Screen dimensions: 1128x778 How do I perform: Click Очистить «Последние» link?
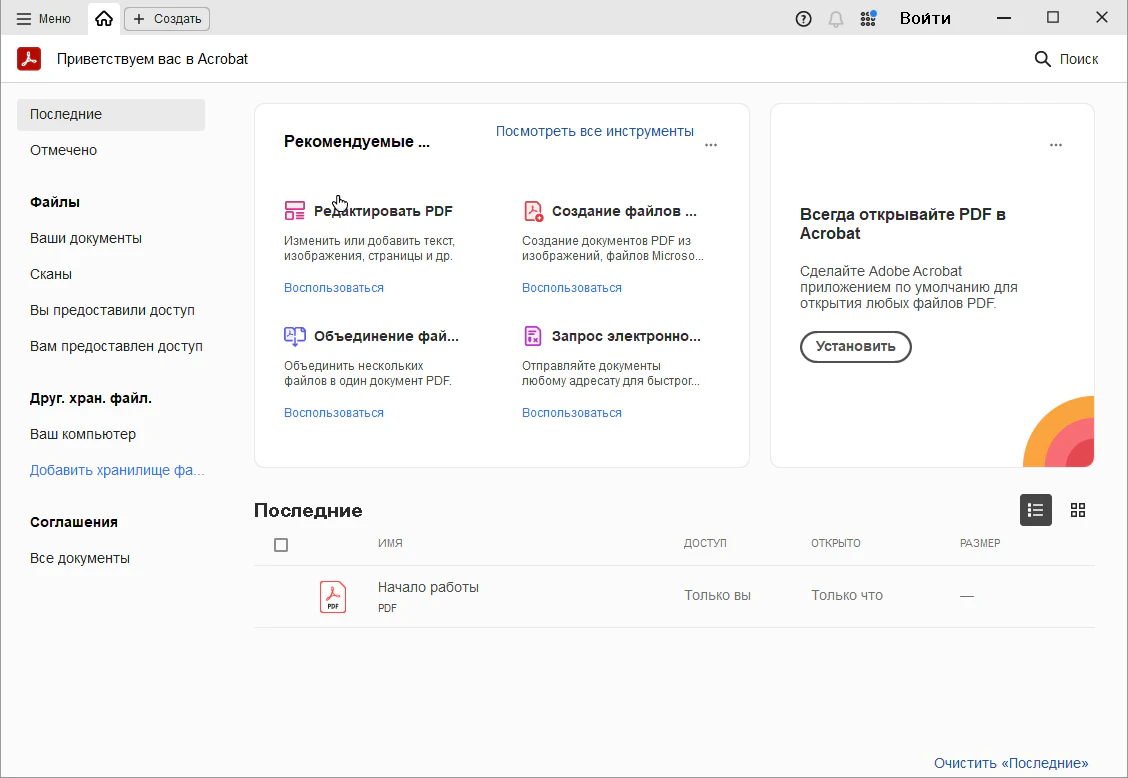[1010, 763]
